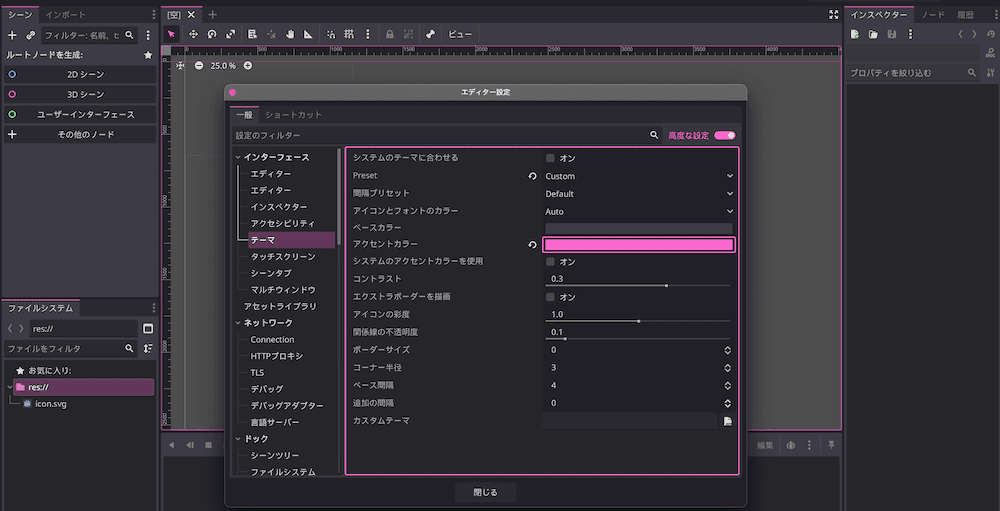1000x511 pixels.
Task: Collapse the ネットワーク tree section
Action: pyautogui.click(x=238, y=323)
